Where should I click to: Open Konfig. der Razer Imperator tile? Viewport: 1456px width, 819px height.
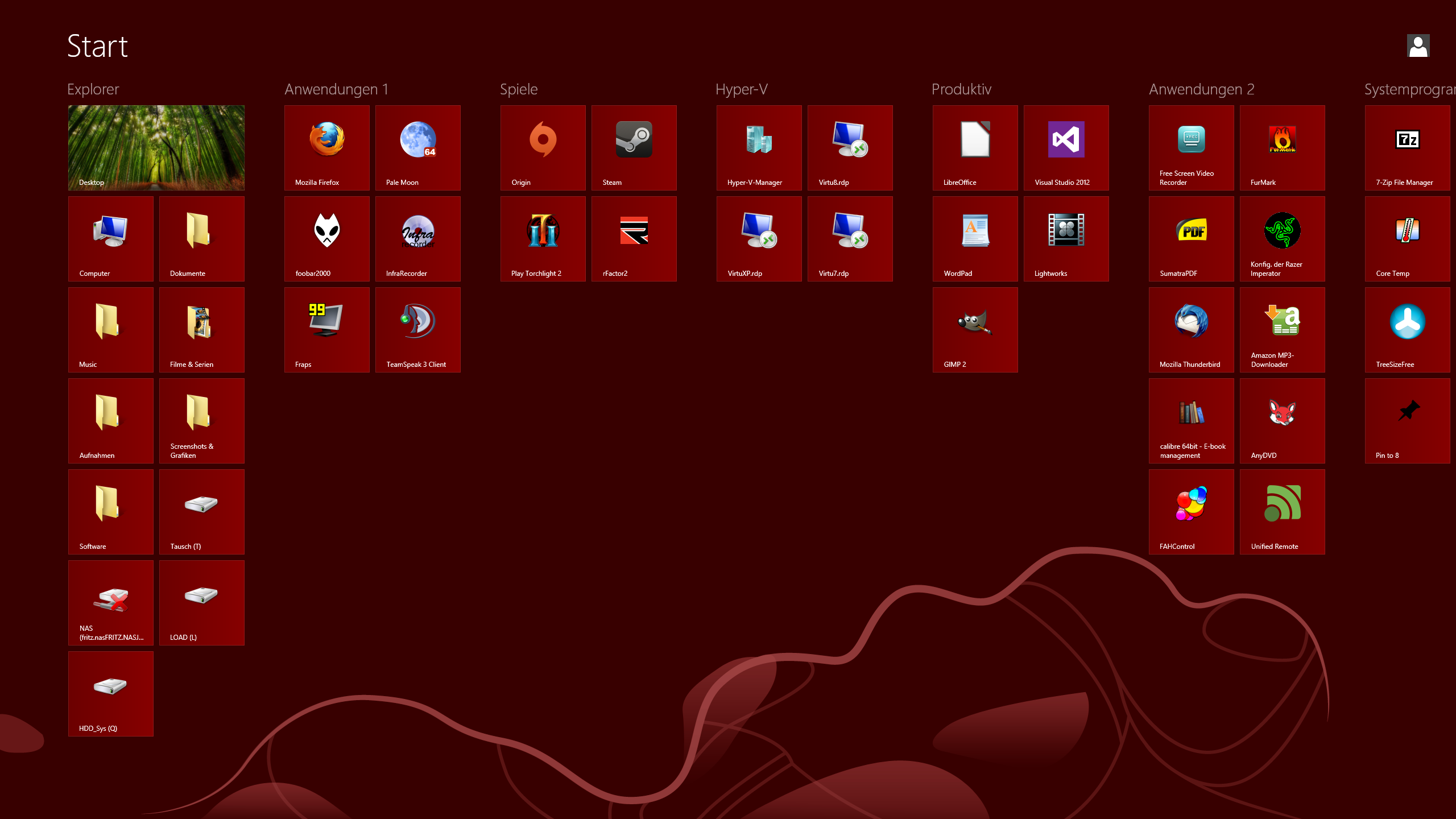point(1283,239)
